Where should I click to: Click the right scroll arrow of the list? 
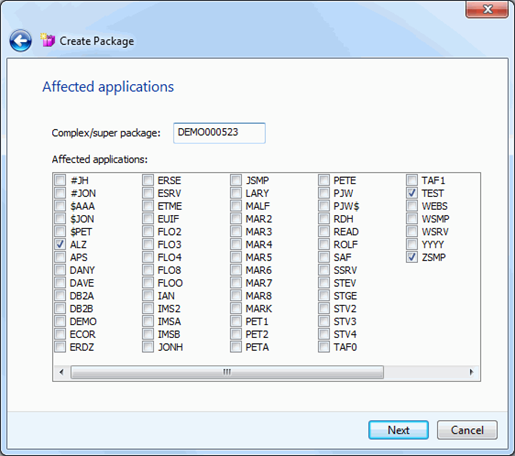click(x=471, y=372)
